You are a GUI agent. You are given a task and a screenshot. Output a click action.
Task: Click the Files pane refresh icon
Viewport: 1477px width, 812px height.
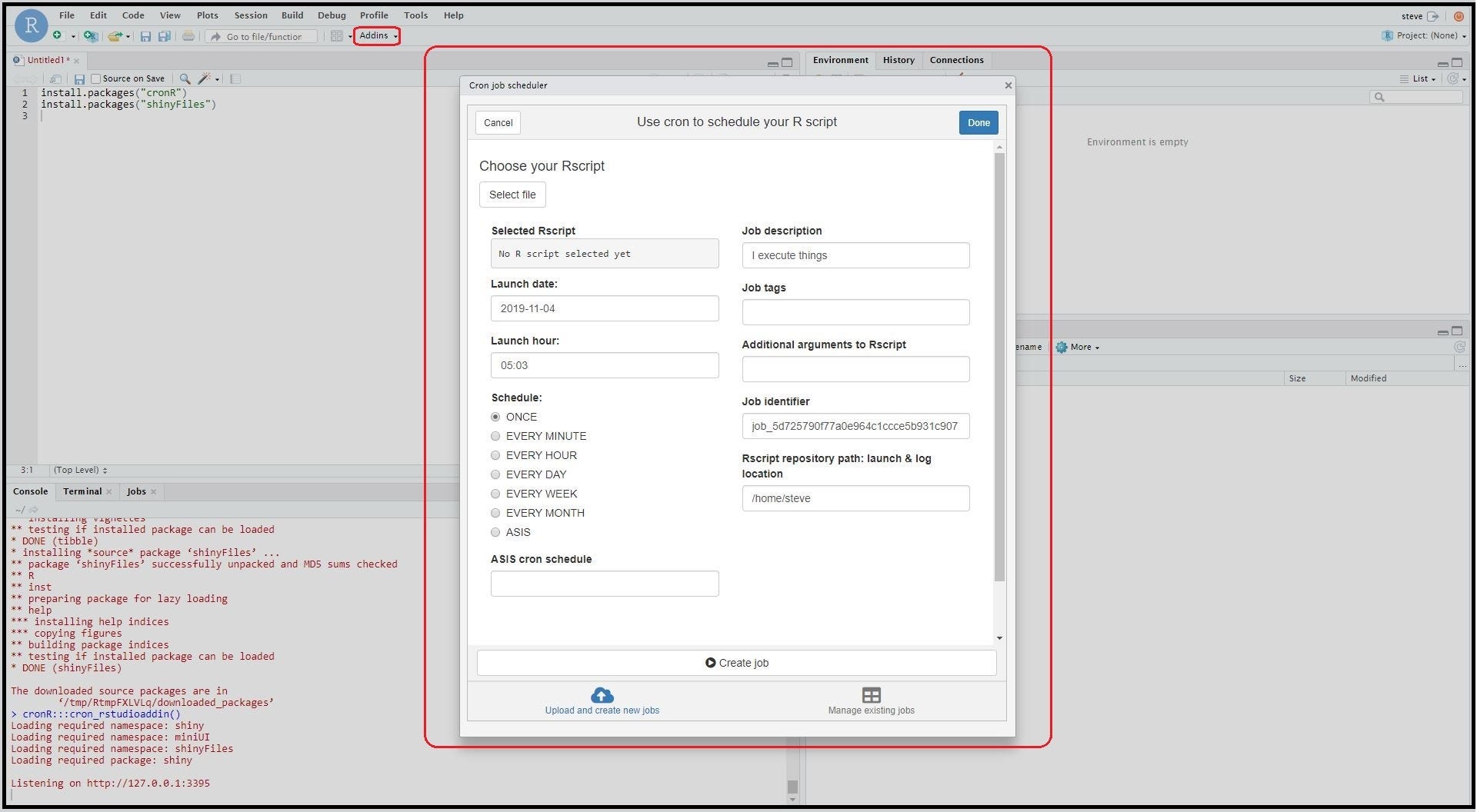pyautogui.click(x=1459, y=347)
